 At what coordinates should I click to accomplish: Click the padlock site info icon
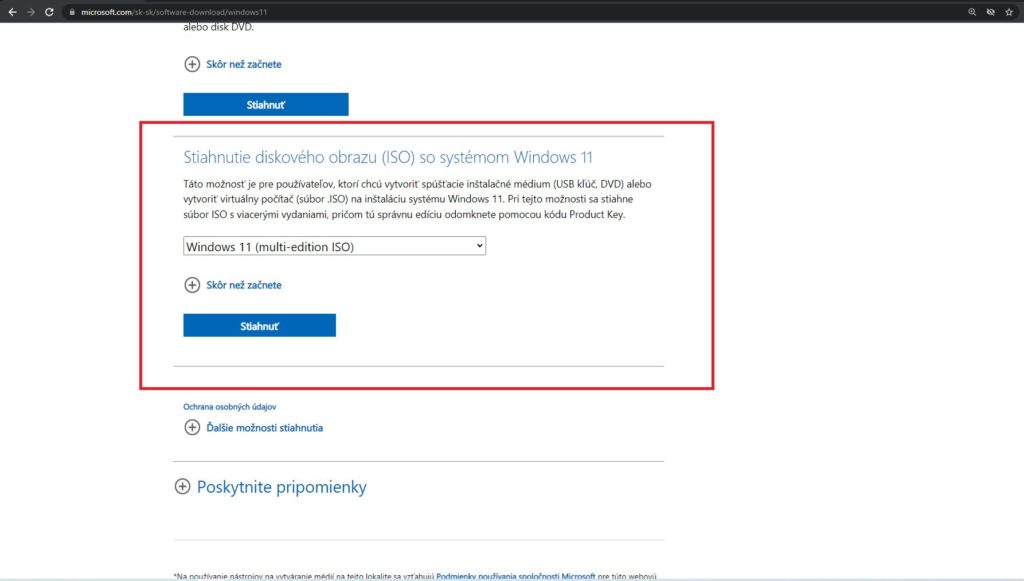72,12
